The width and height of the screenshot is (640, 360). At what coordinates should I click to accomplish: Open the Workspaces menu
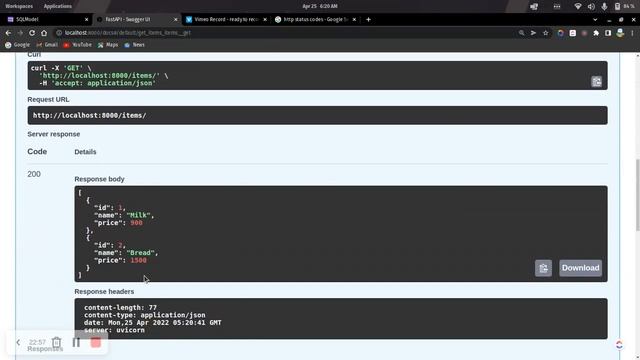coord(19,6)
